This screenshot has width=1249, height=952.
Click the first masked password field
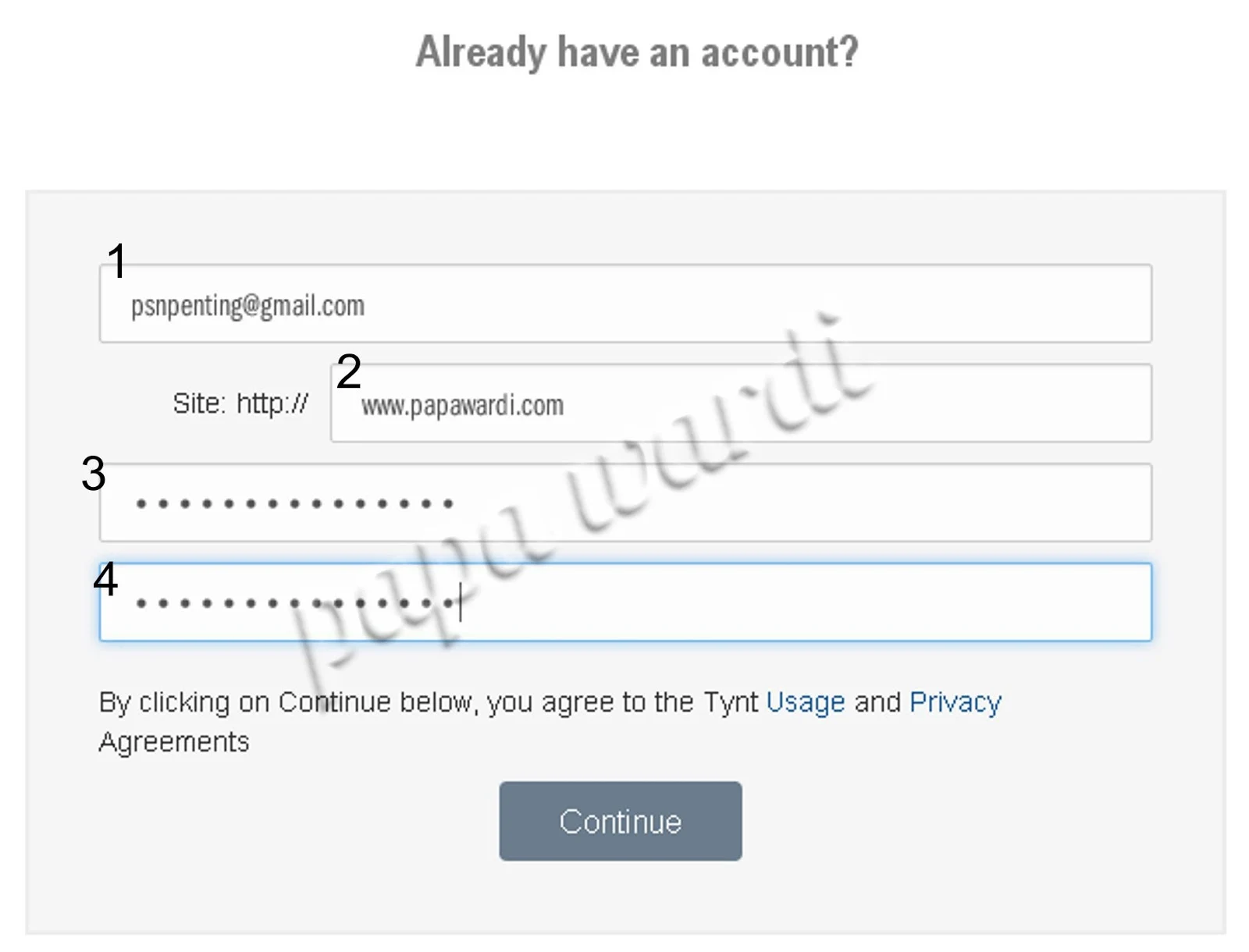tap(624, 503)
